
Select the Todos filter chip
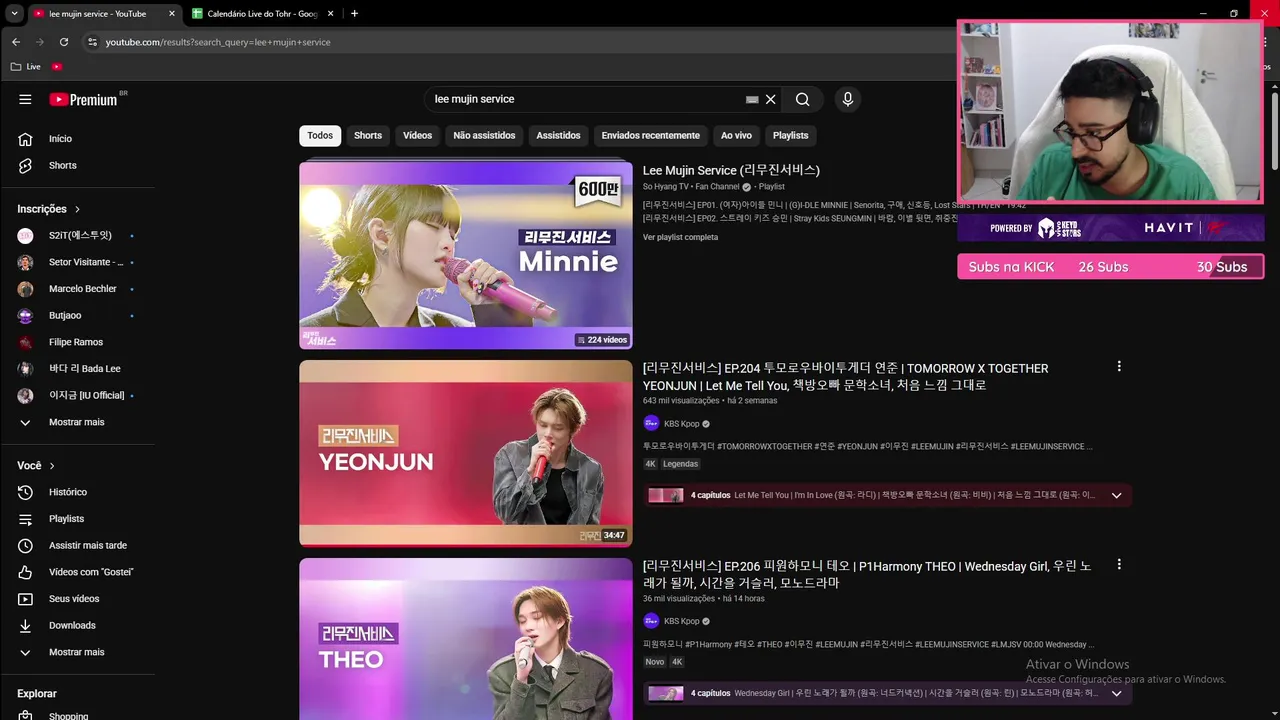pos(320,136)
